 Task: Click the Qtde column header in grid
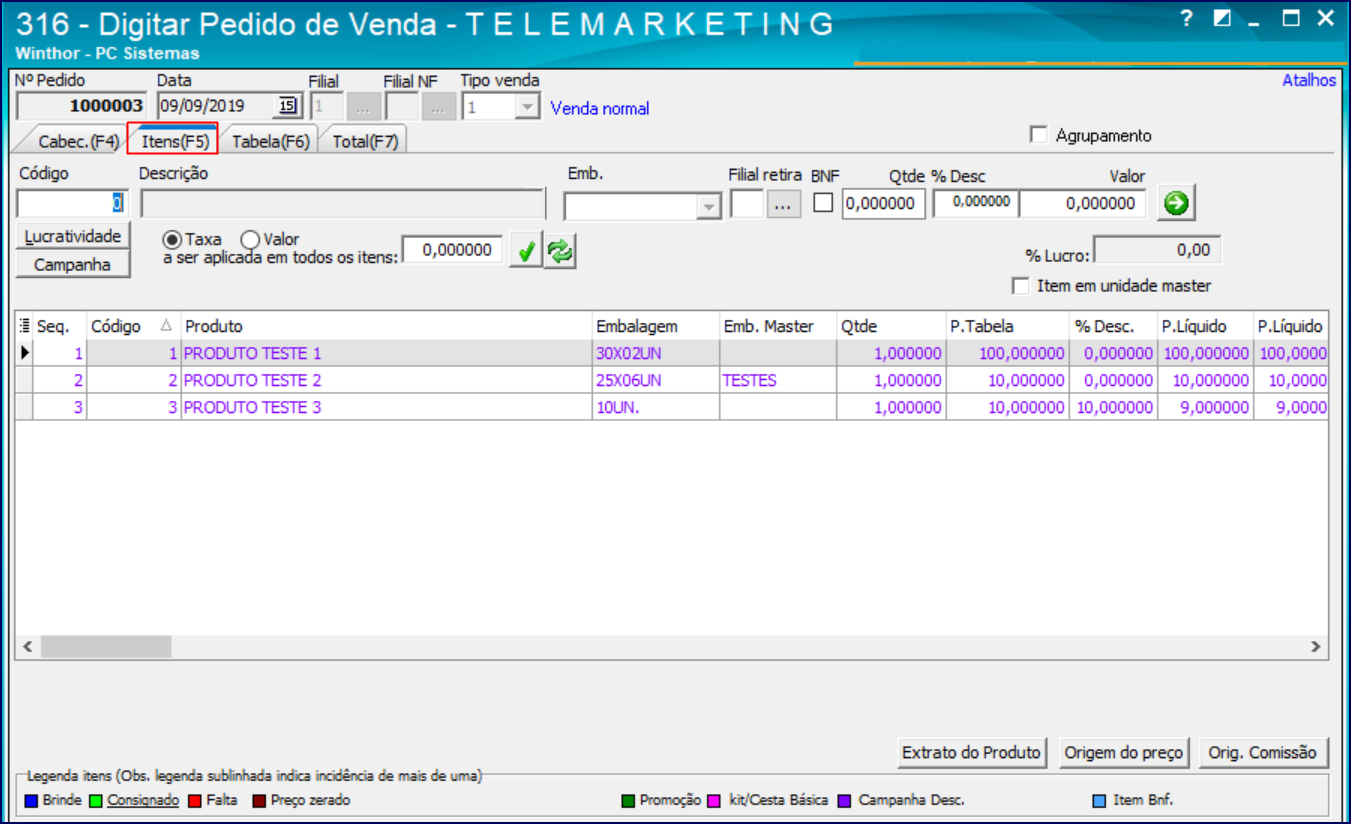coord(892,326)
